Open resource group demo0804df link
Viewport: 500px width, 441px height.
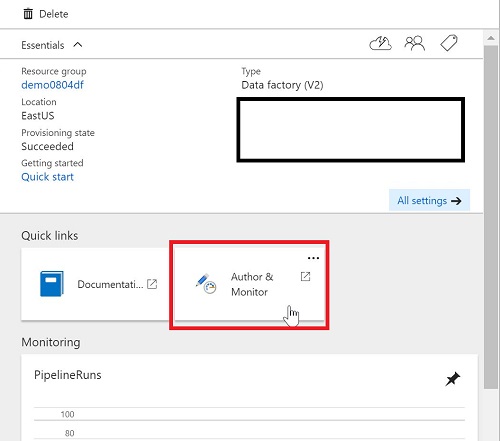(52, 85)
